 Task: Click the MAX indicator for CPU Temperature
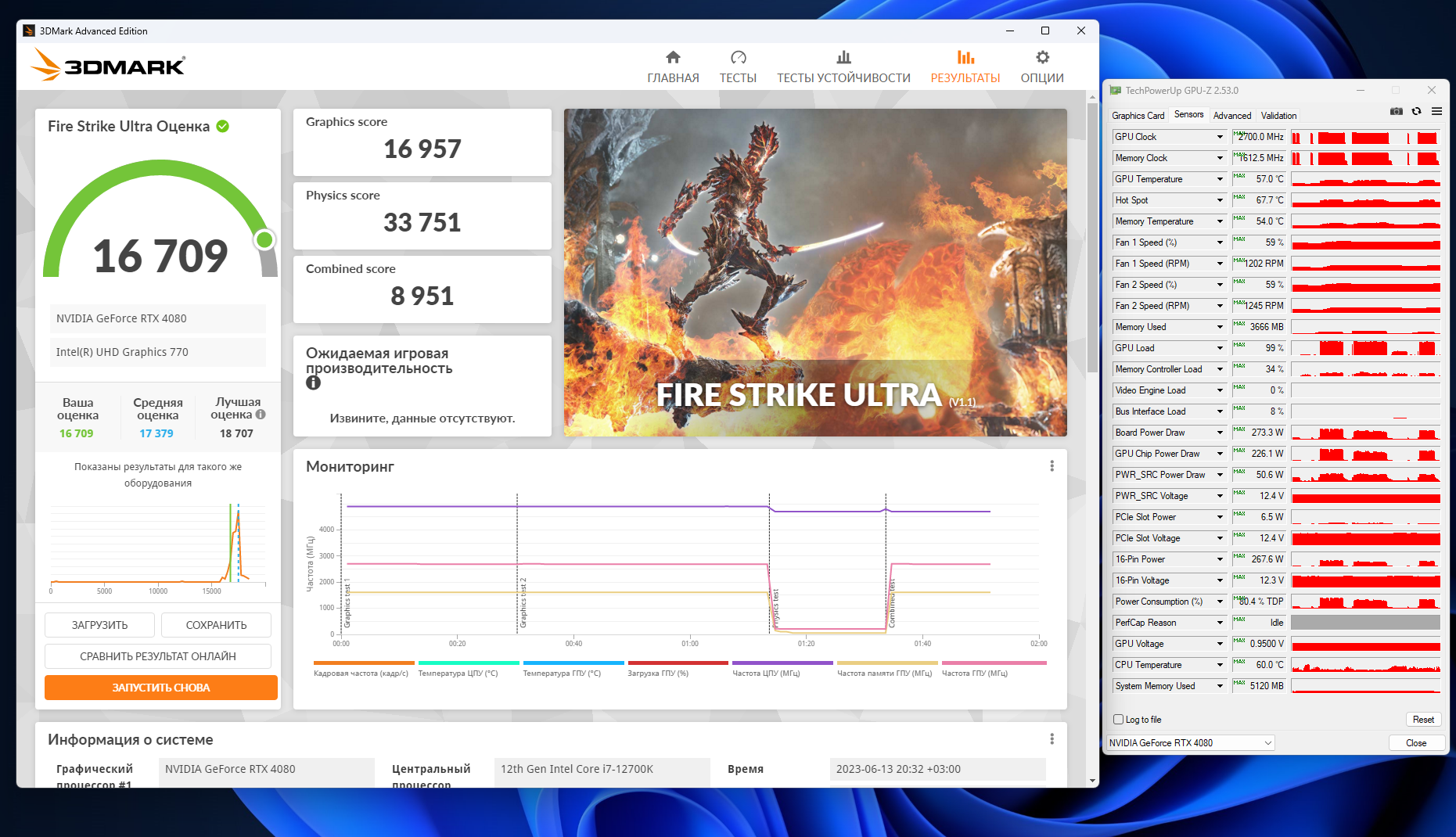click(x=1239, y=662)
